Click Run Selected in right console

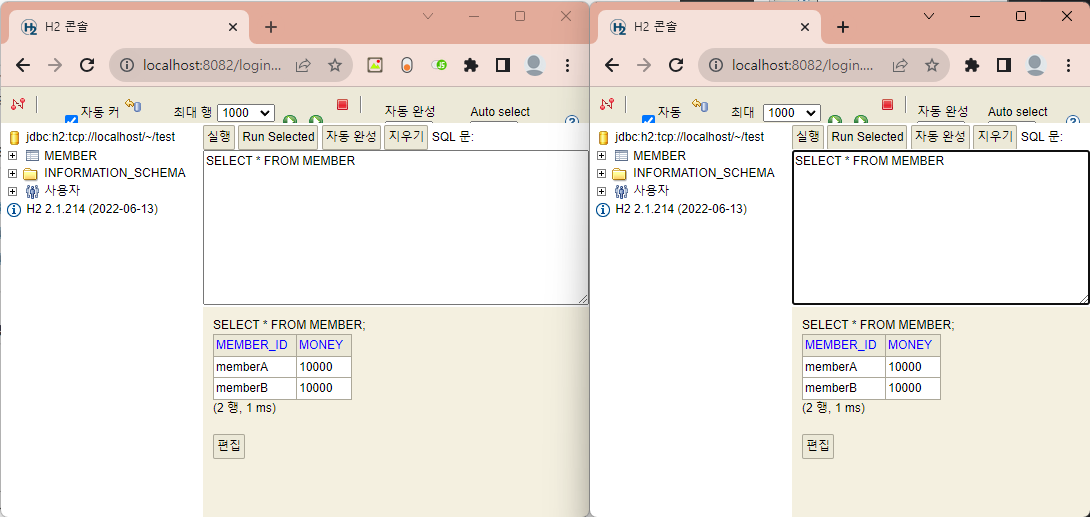(867, 137)
